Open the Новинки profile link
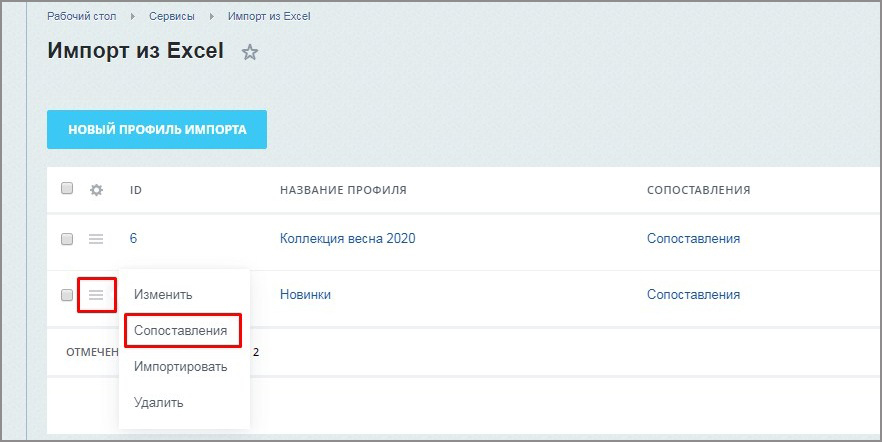This screenshot has width=882, height=442. coord(305,295)
